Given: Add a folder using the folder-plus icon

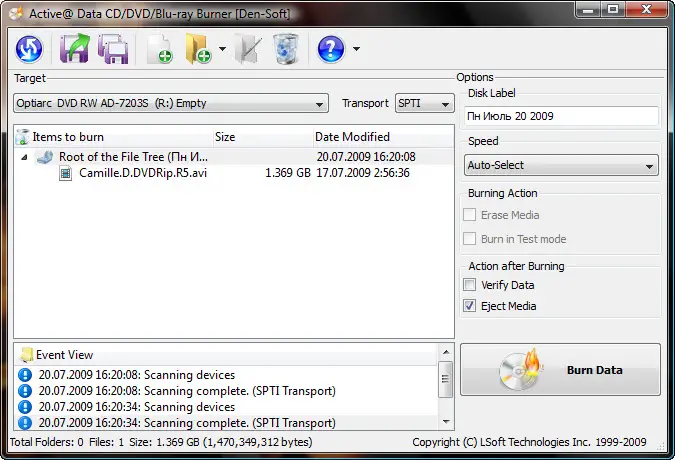Looking at the screenshot, I should click(198, 49).
